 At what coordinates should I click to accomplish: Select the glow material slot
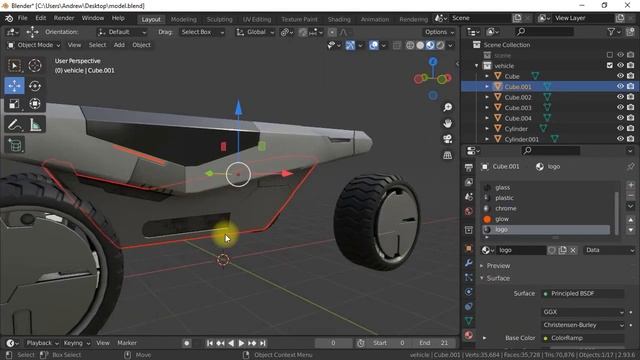point(546,219)
